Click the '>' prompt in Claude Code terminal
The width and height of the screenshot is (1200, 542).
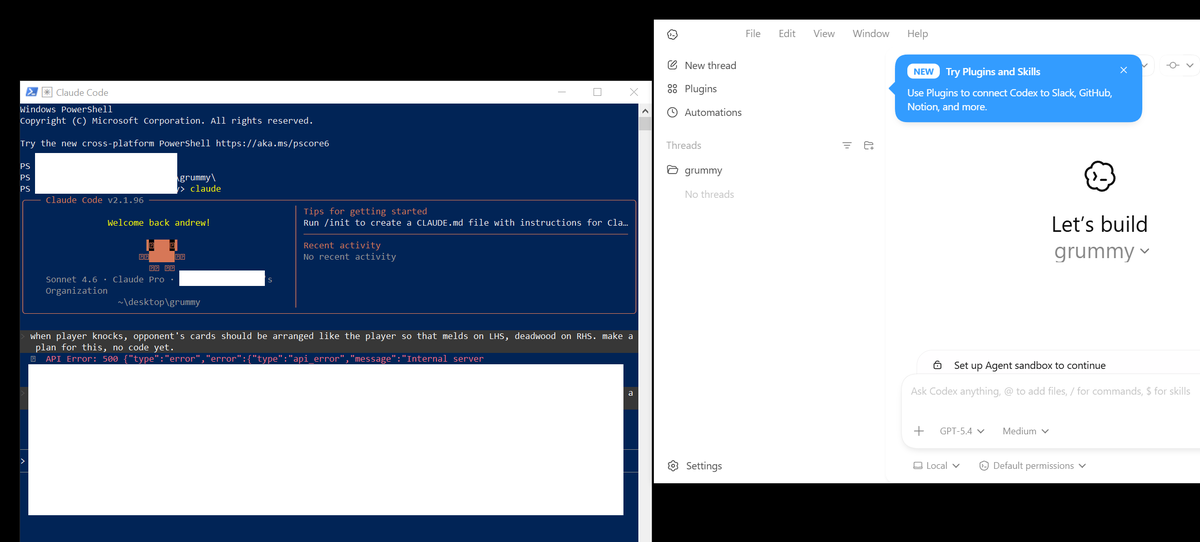tap(24, 462)
